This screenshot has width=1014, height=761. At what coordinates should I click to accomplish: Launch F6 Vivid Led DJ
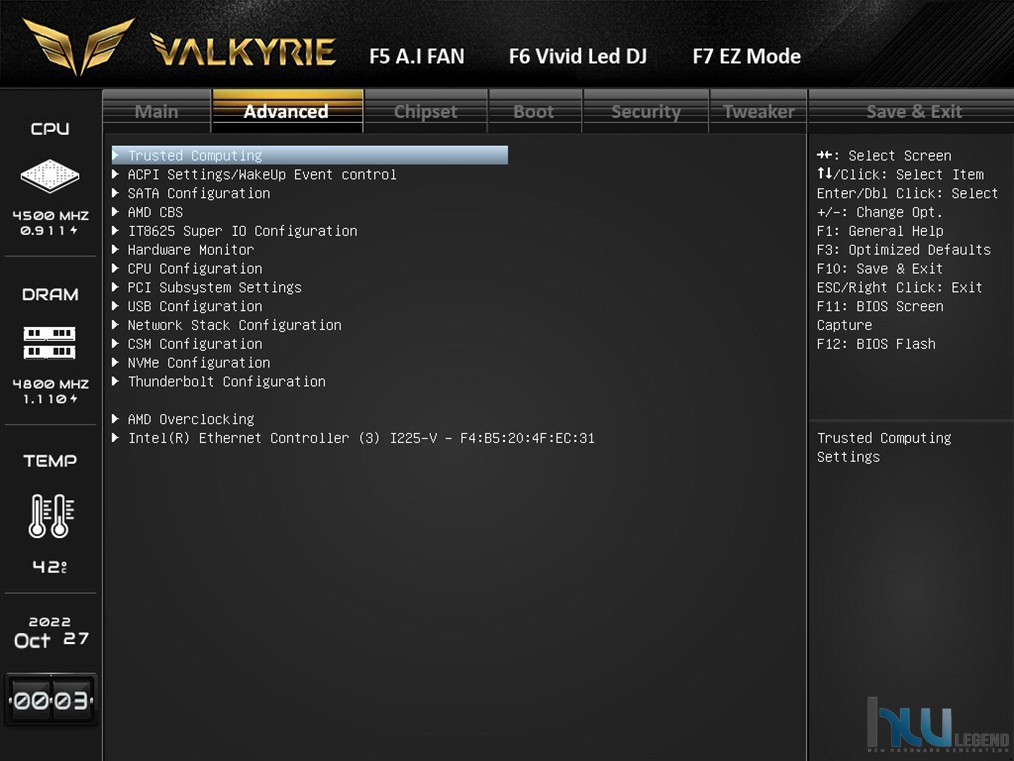[x=577, y=57]
